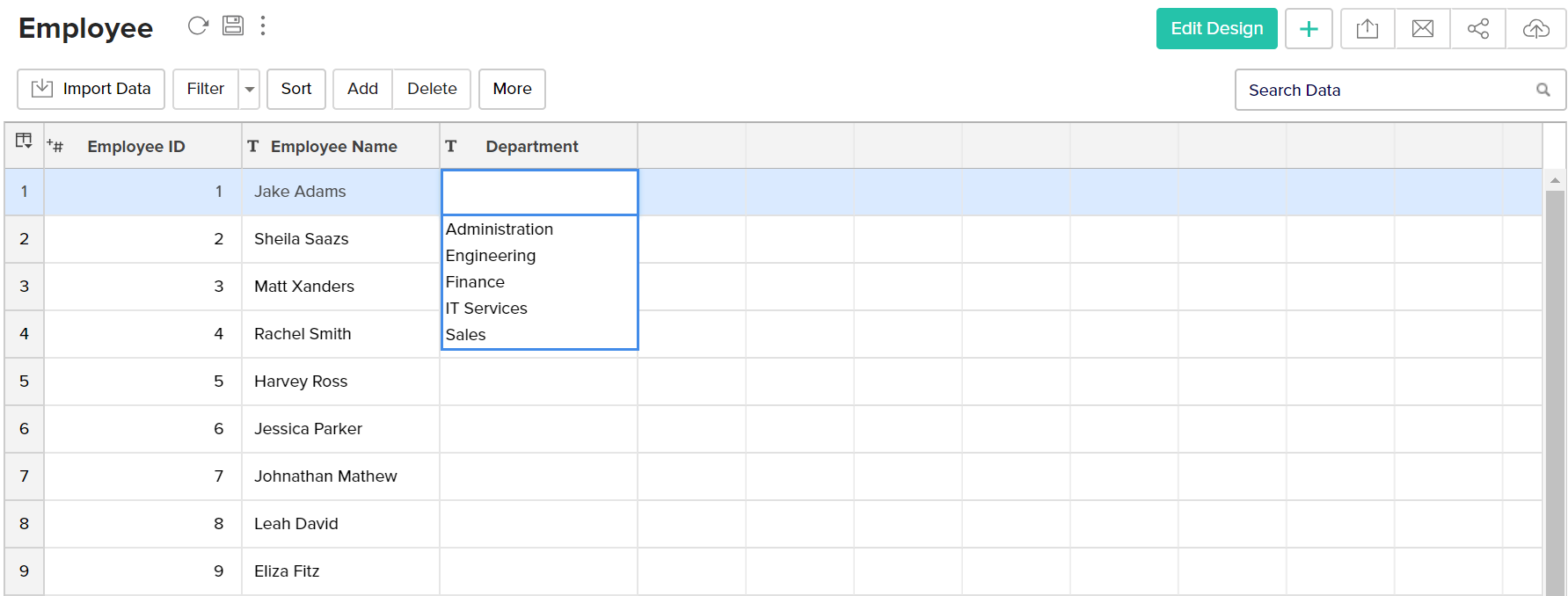Open the More options menu
Viewport: 1568px width, 596px height.
pos(512,89)
